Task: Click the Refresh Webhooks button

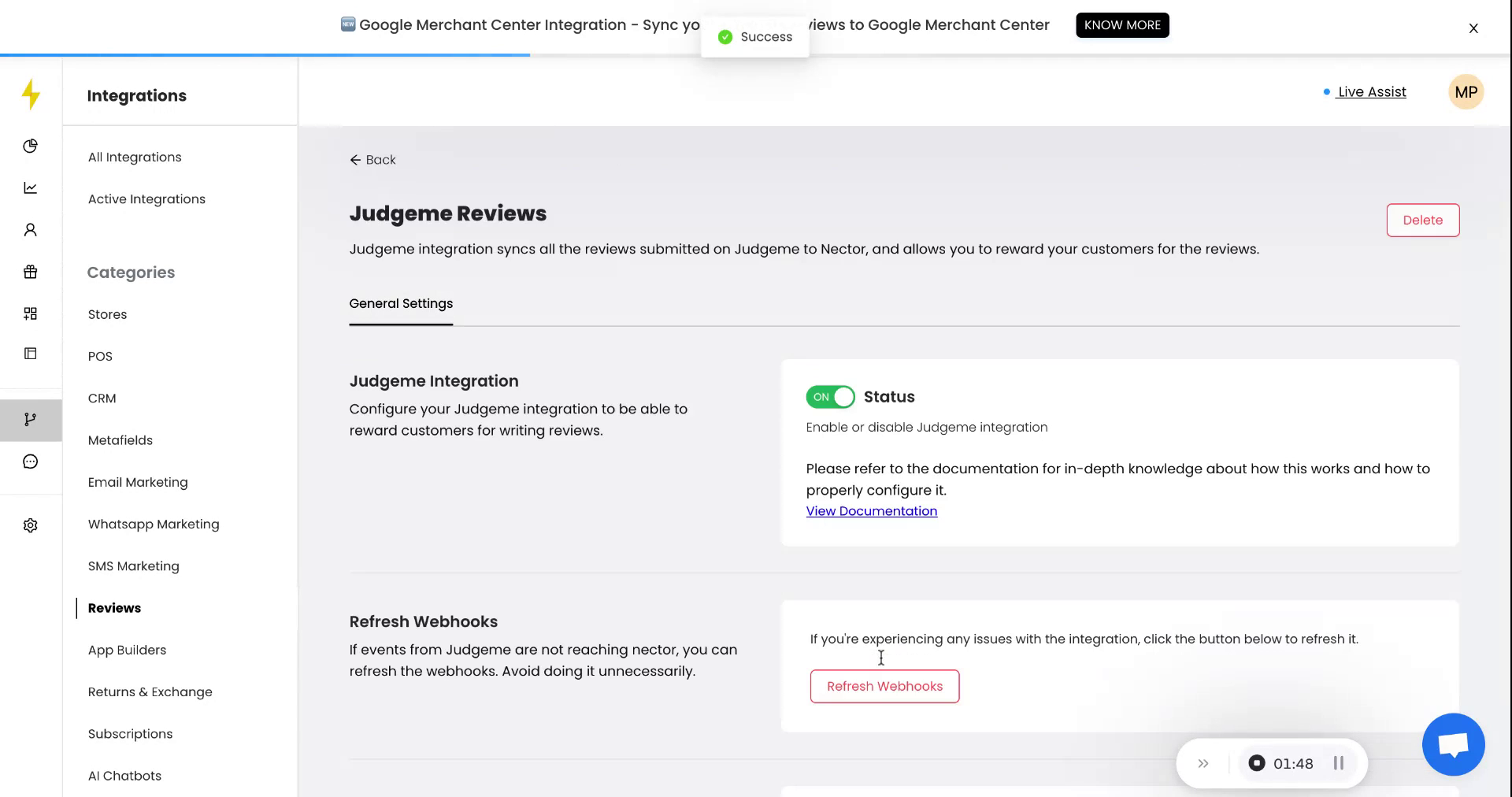Action: [884, 686]
